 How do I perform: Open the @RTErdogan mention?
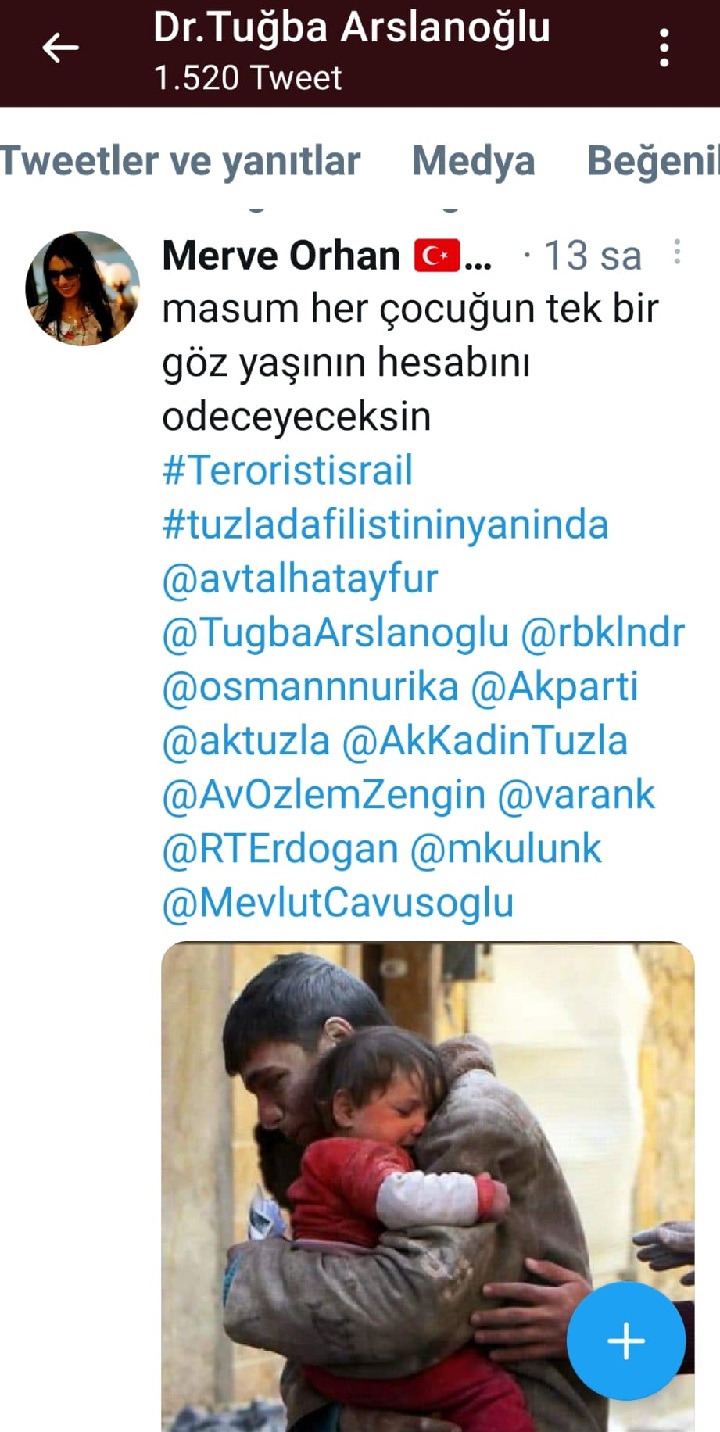point(280,849)
